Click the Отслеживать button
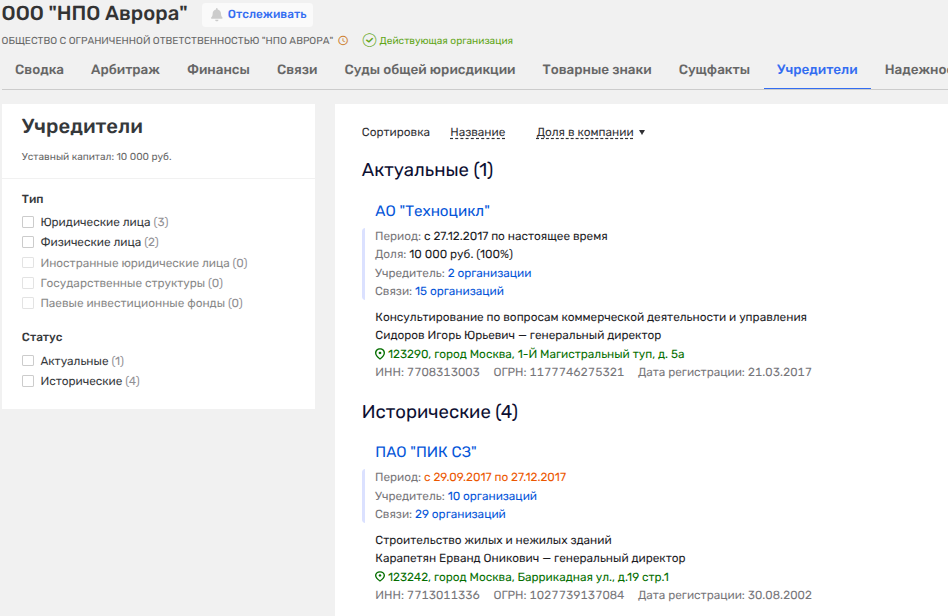The image size is (948, 616). [258, 15]
